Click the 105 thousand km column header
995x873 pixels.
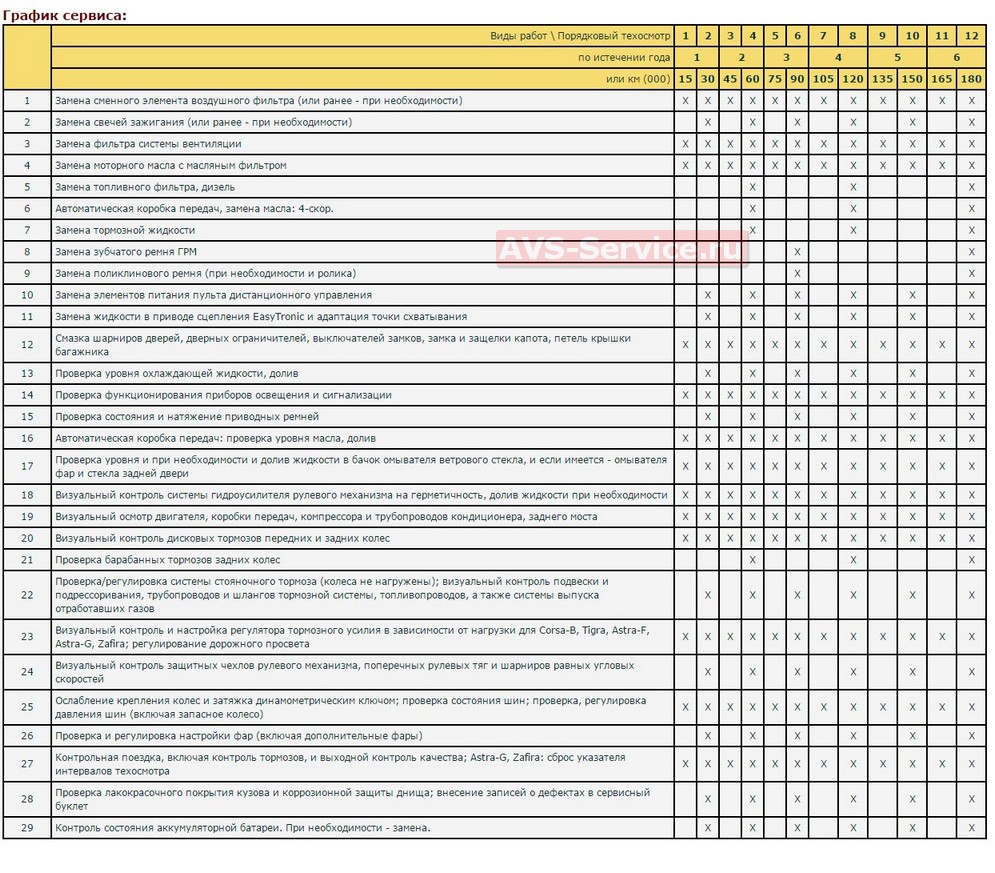(823, 79)
